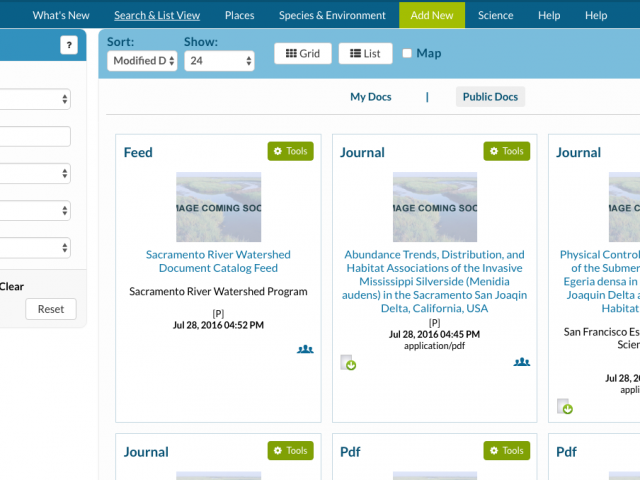Open Species & Environment menu
Image resolution: width=640 pixels, height=480 pixels.
pos(332,16)
